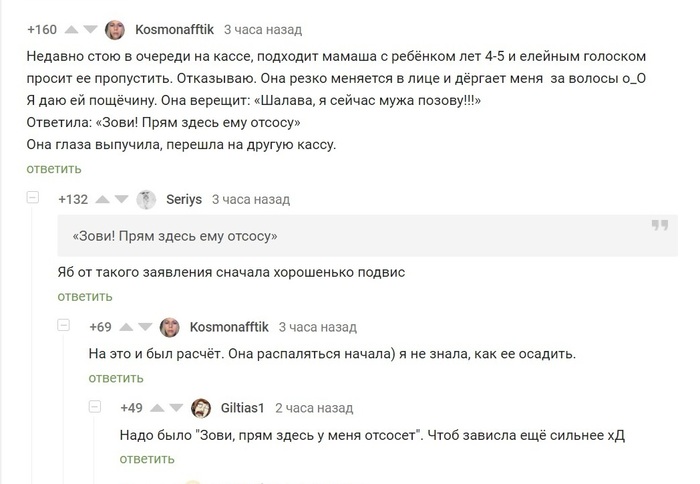This screenshot has height=484, width=700.
Task: Open Giltias1's profile avatar
Action: tap(201, 408)
